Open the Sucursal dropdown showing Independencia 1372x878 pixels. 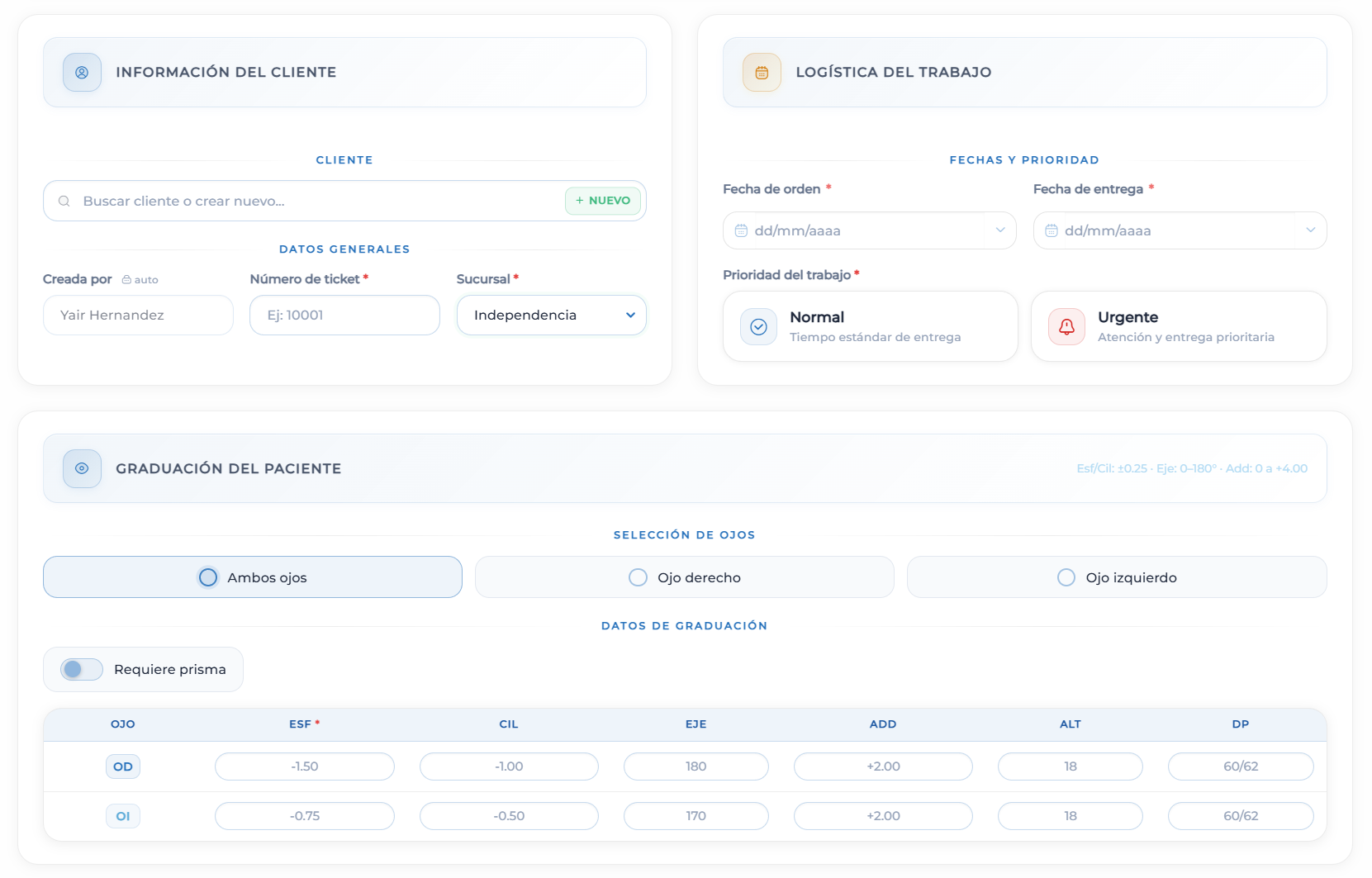coord(551,316)
